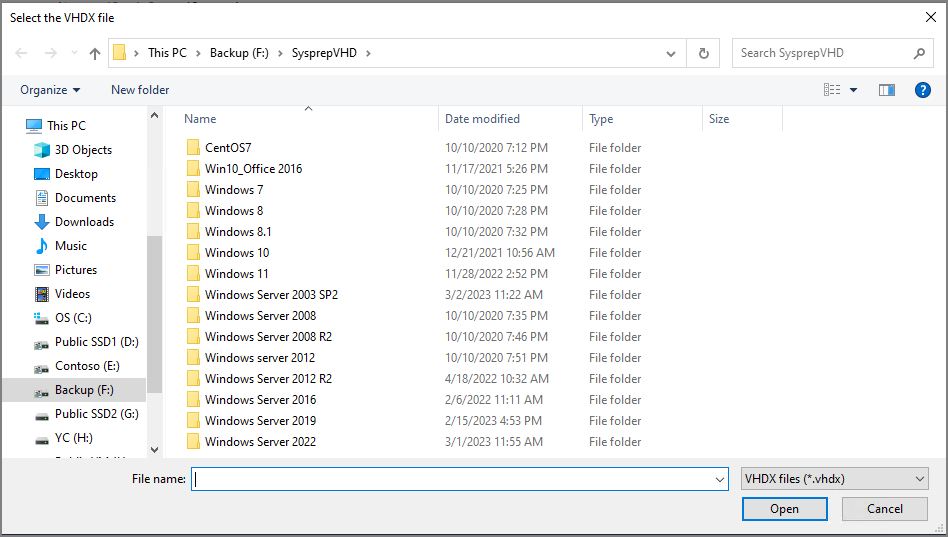Open Desktop in navigation pane
The width and height of the screenshot is (948, 537).
76,174
